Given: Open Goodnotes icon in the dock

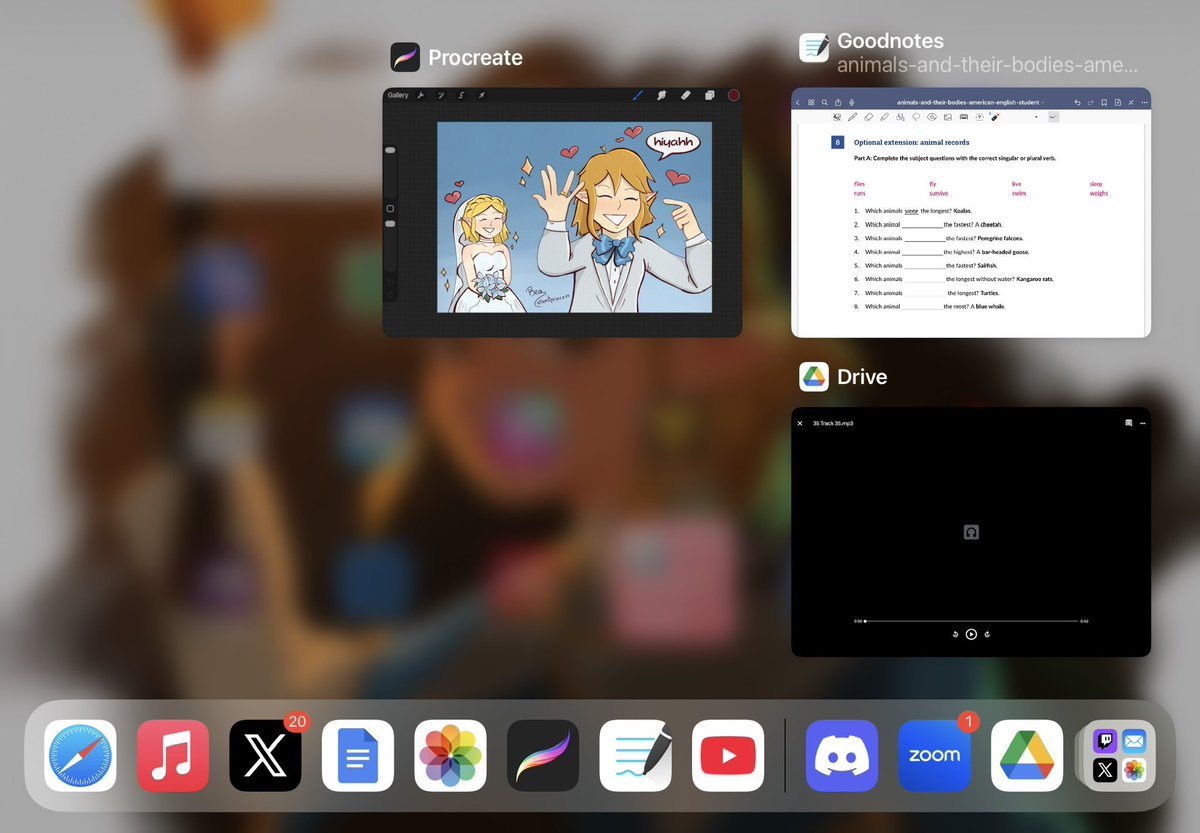Looking at the screenshot, I should (x=635, y=755).
